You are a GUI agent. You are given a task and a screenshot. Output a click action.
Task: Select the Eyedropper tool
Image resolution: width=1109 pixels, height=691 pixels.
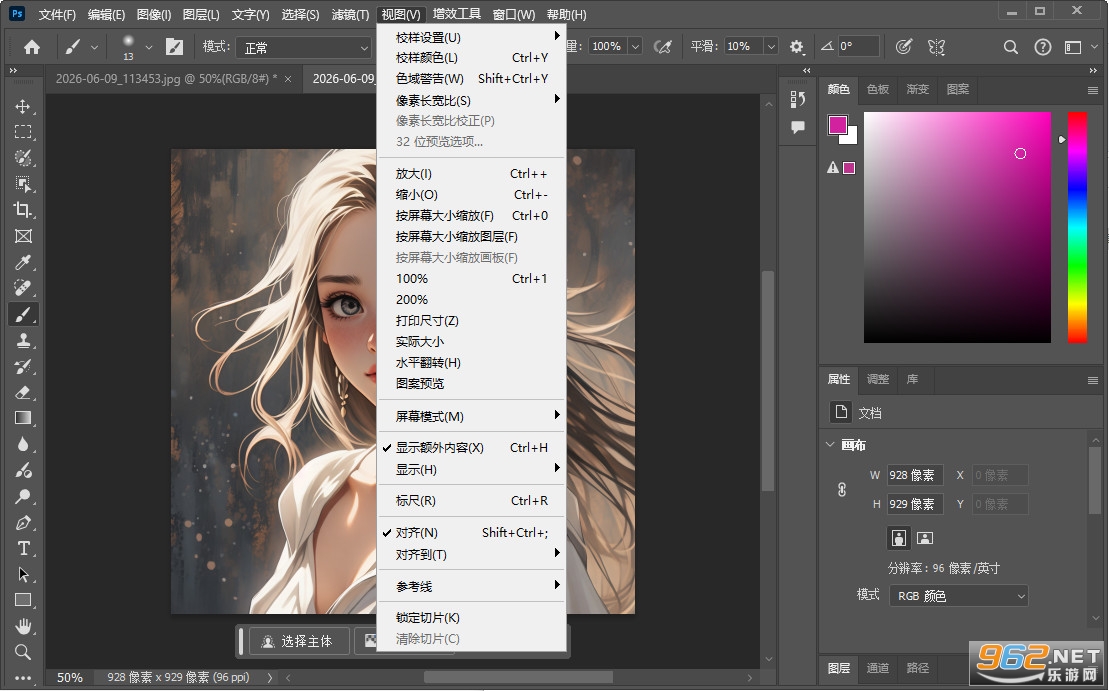click(x=23, y=262)
